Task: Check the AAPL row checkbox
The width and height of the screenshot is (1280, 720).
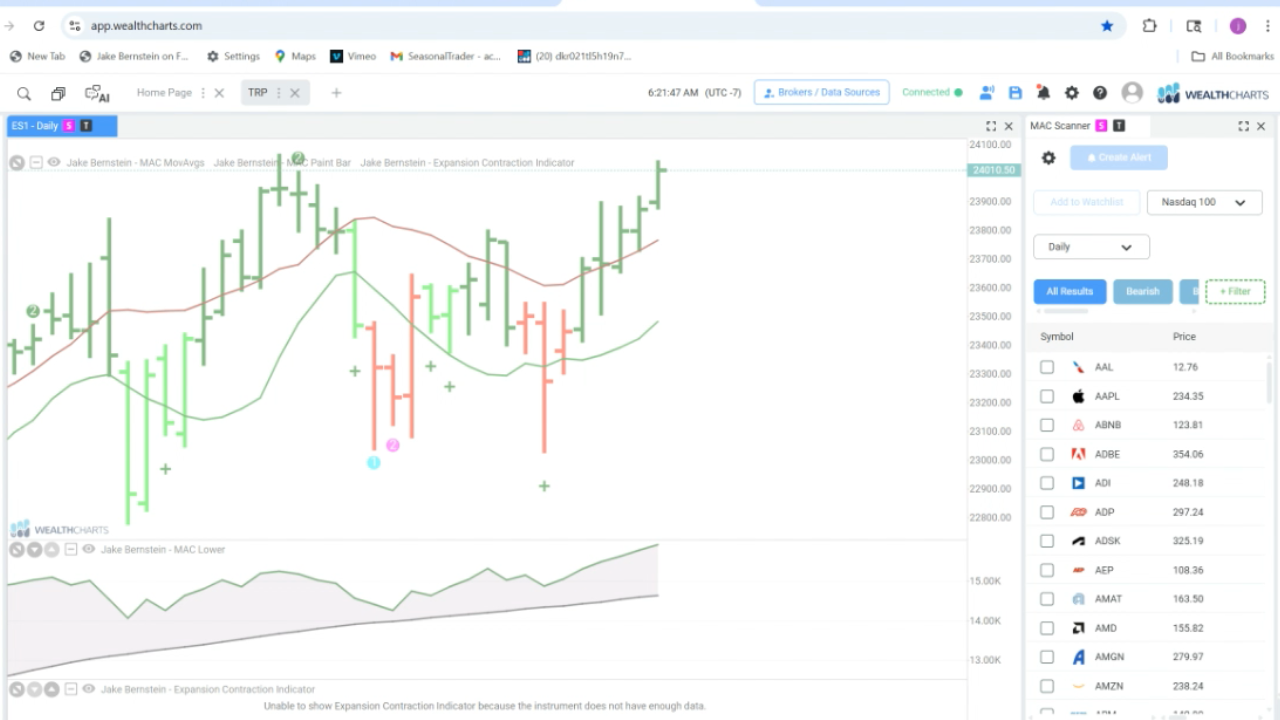Action: [1047, 396]
